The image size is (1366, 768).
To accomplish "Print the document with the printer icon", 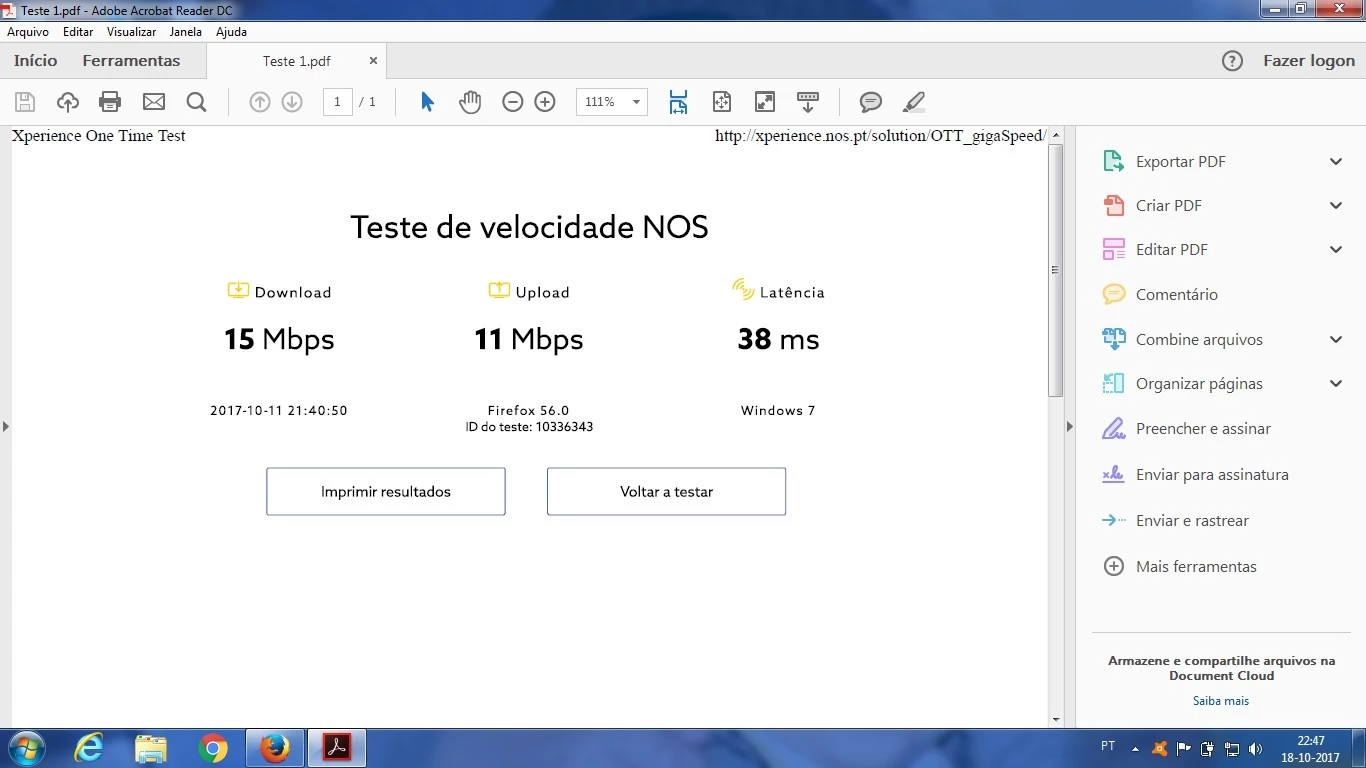I will tap(110, 102).
